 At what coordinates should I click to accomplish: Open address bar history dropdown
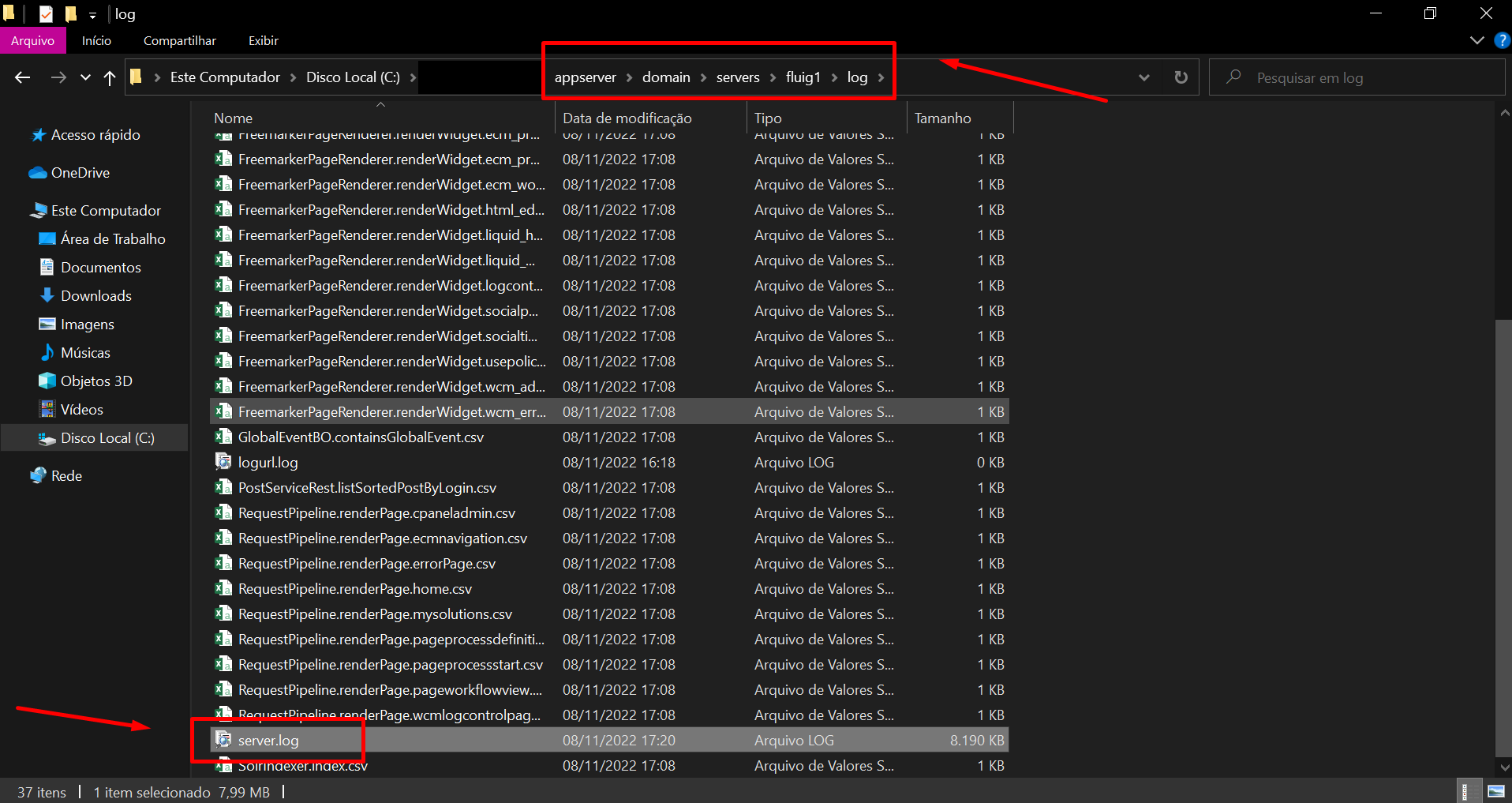point(1144,77)
